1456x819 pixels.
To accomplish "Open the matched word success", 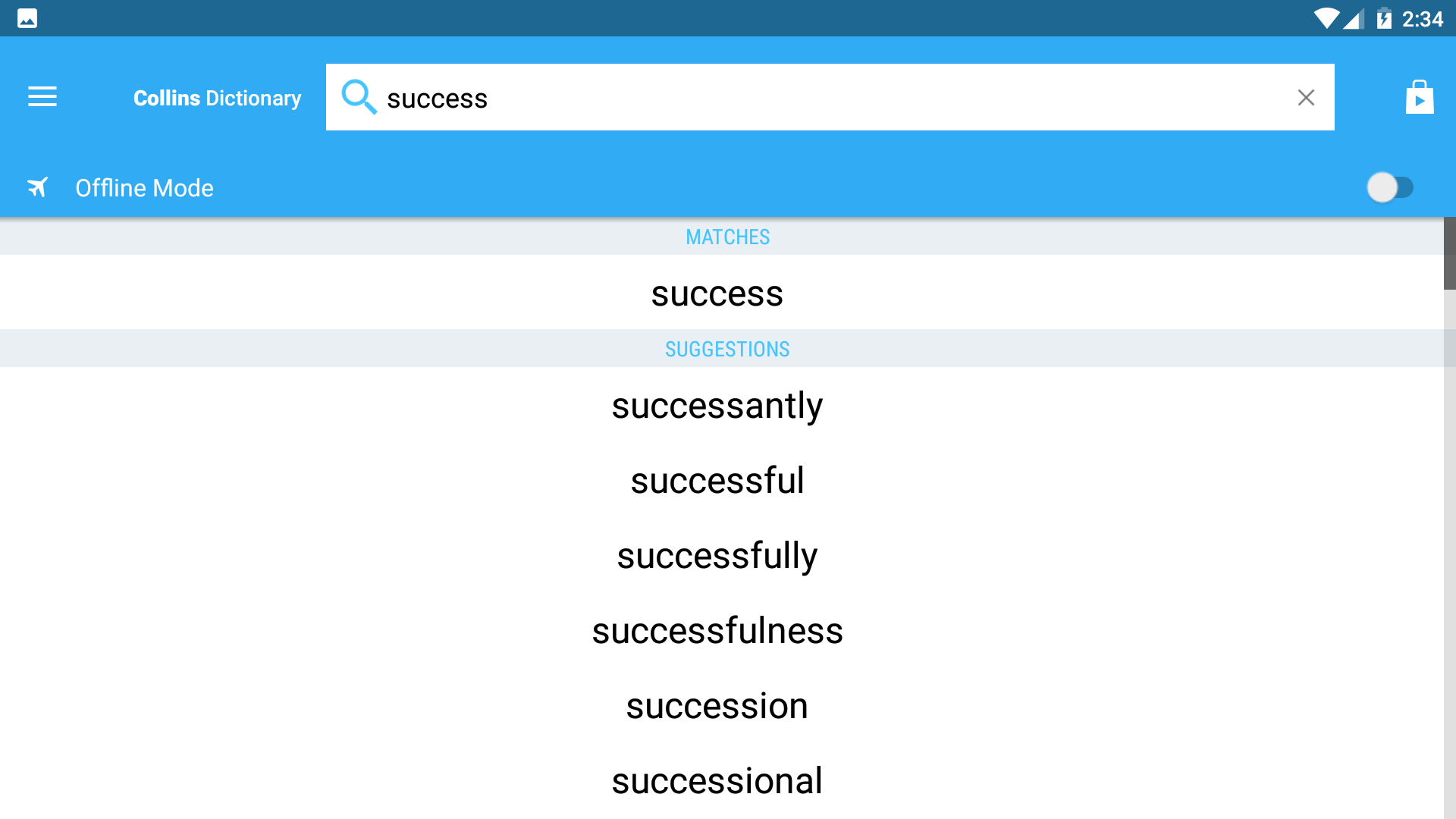I will (722, 293).
